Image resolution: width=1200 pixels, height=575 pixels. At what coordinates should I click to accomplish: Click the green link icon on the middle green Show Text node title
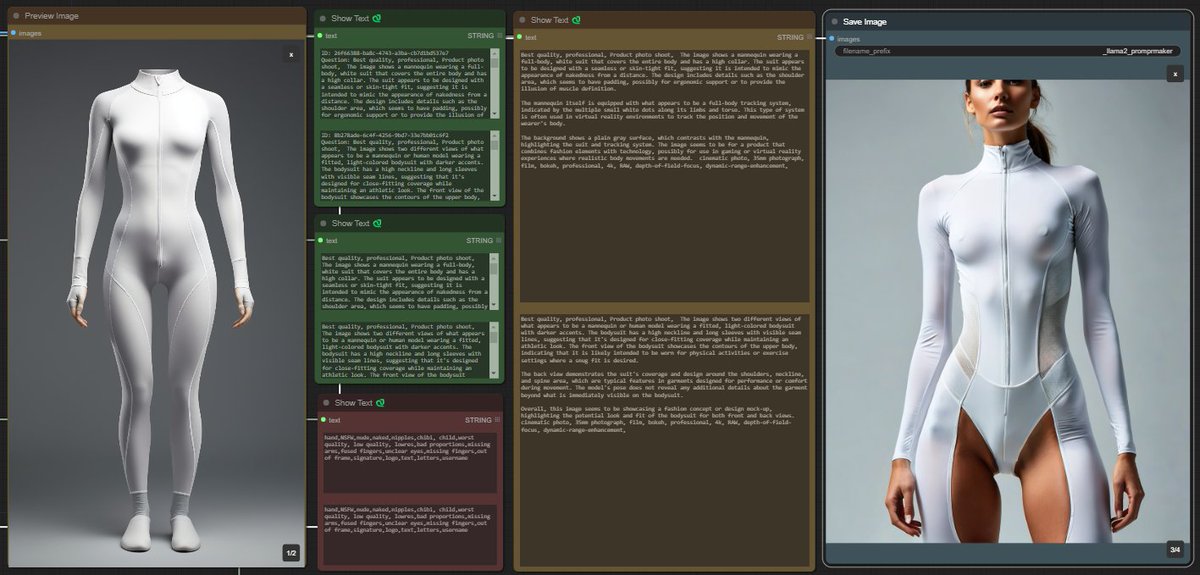[377, 223]
